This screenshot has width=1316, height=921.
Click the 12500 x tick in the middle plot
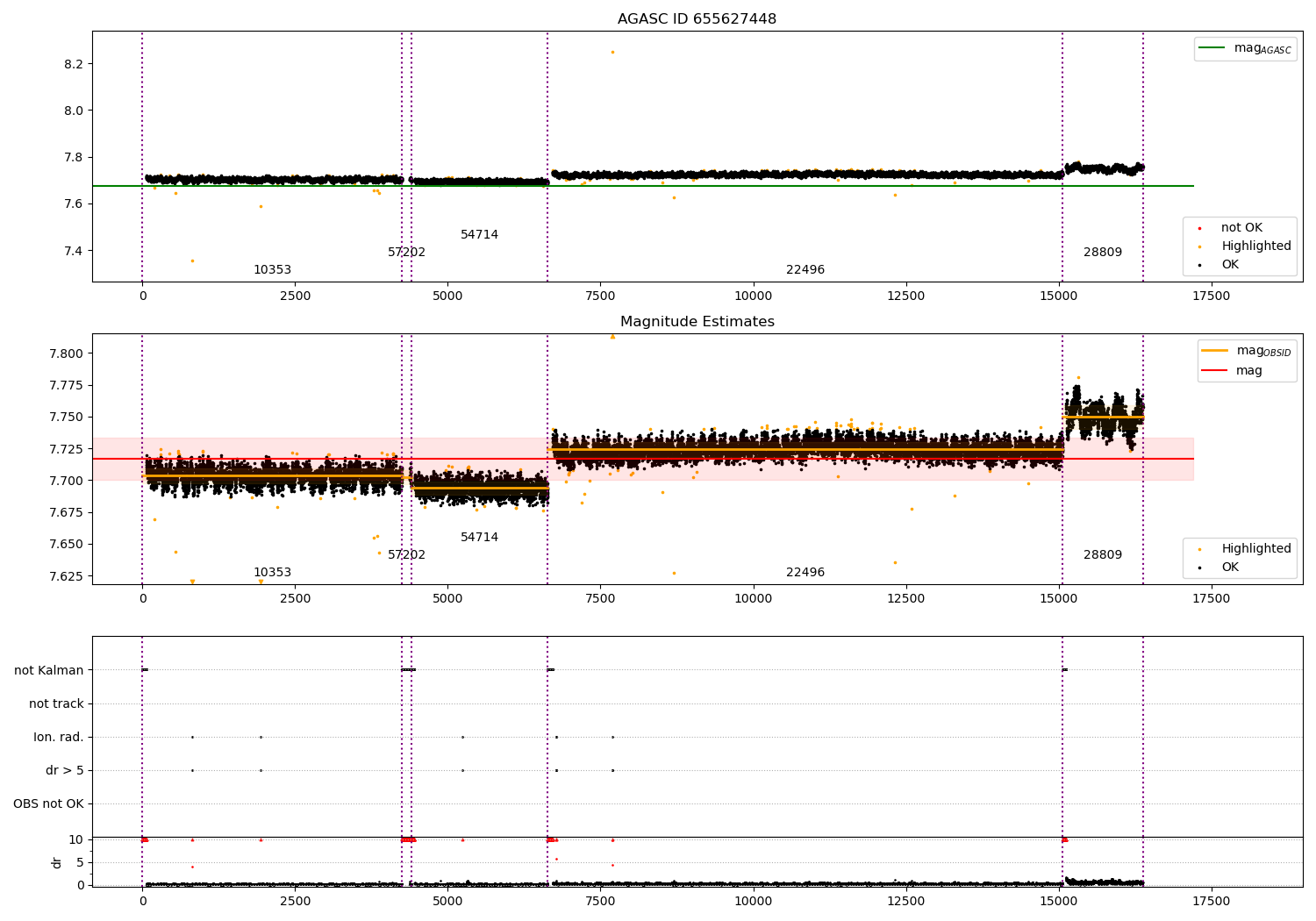pos(905,599)
